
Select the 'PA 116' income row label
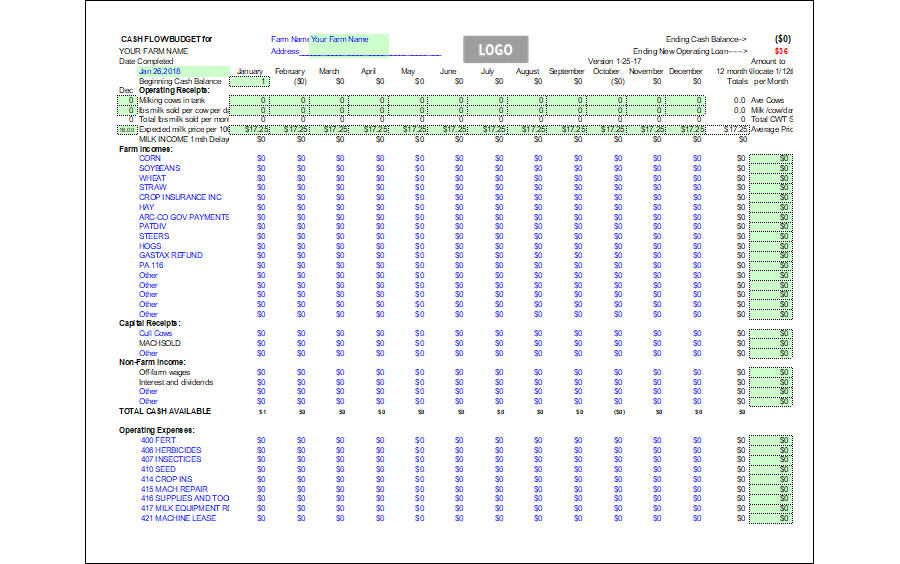(151, 266)
